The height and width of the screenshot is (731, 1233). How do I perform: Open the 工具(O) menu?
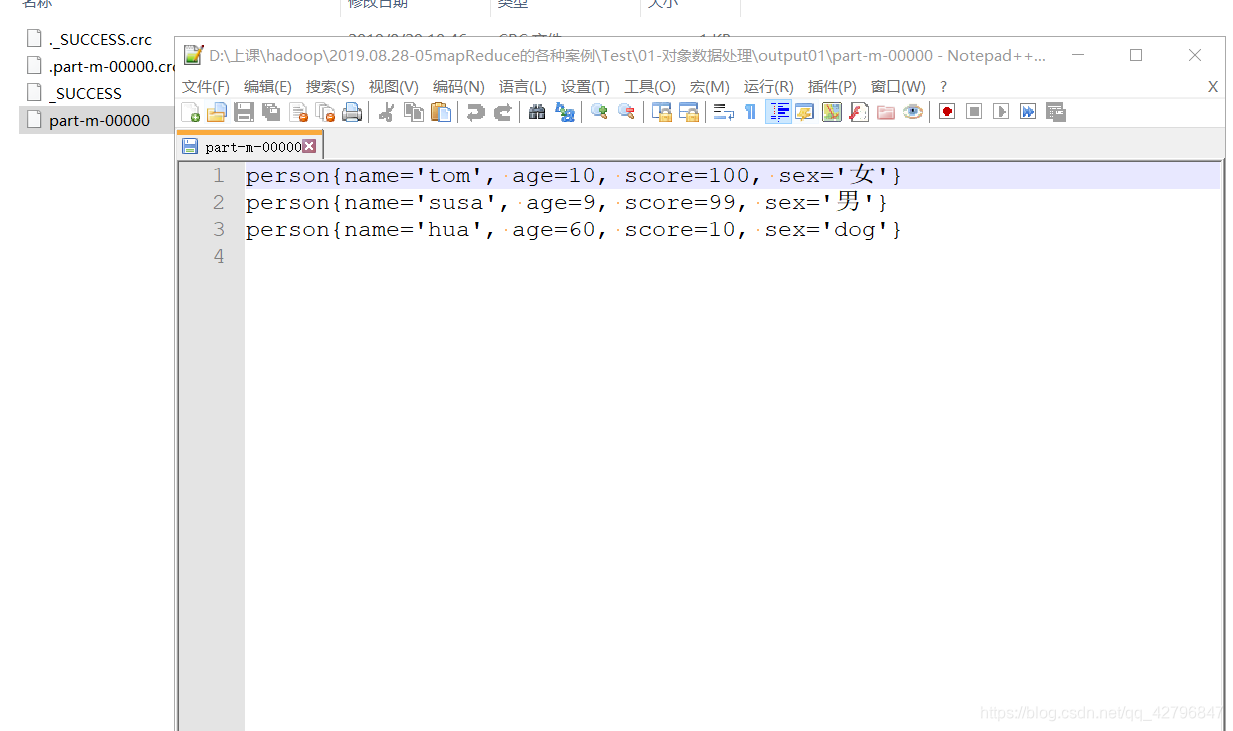650,87
